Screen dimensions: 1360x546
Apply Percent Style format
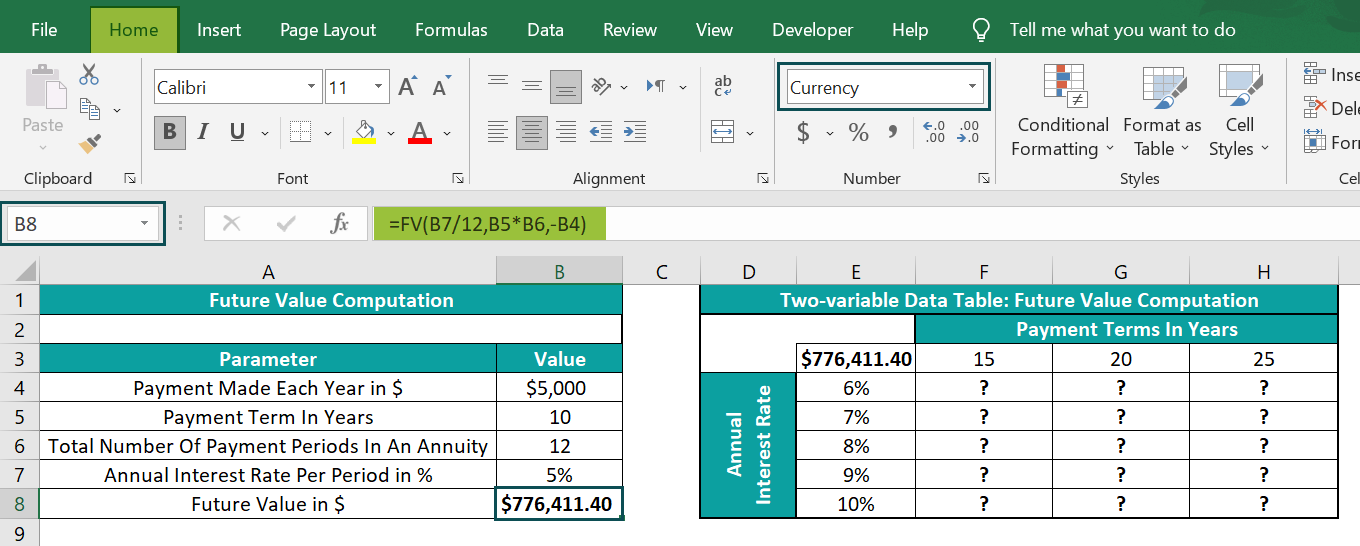(x=859, y=132)
